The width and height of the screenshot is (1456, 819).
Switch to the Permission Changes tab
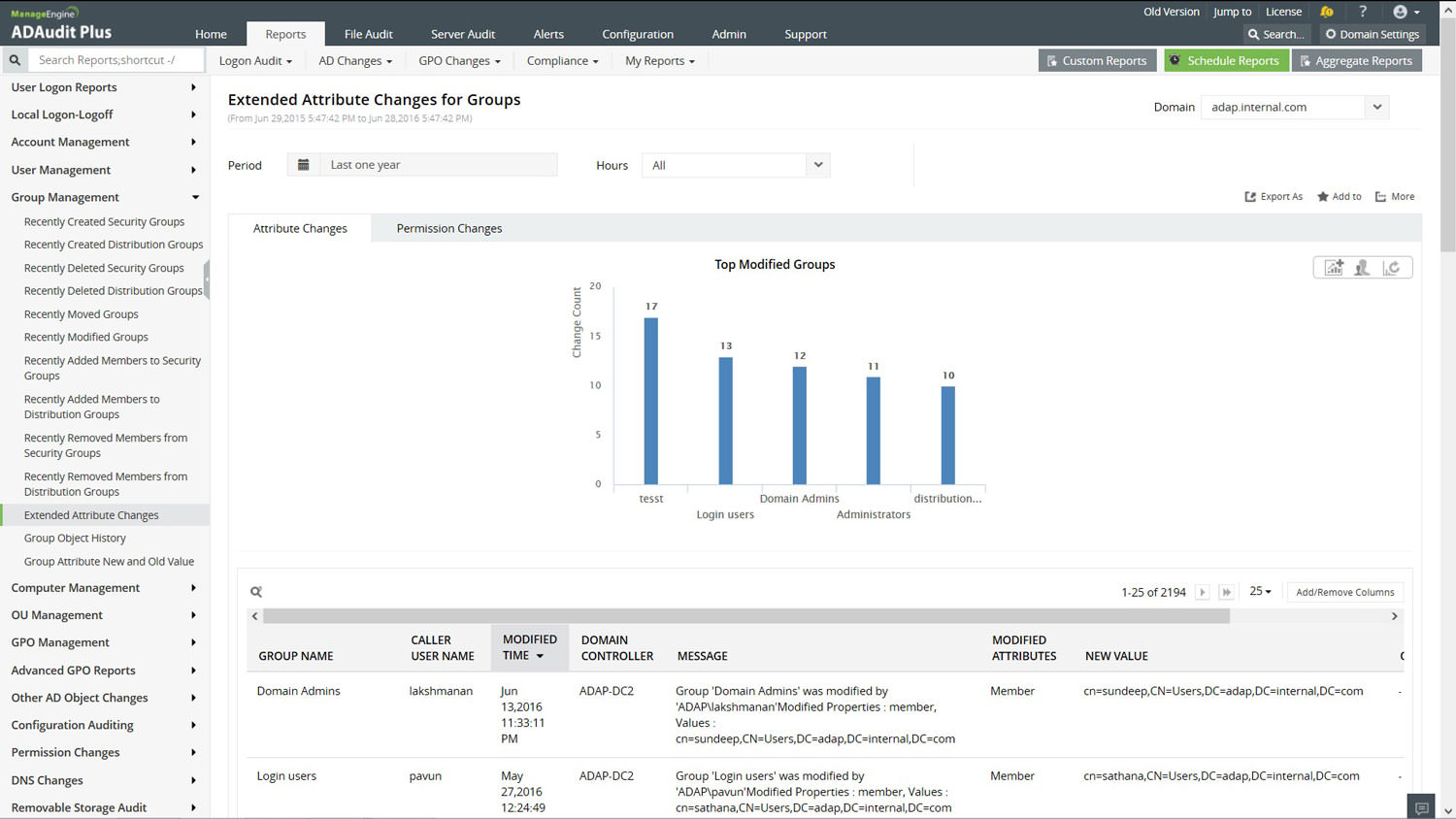tap(449, 228)
